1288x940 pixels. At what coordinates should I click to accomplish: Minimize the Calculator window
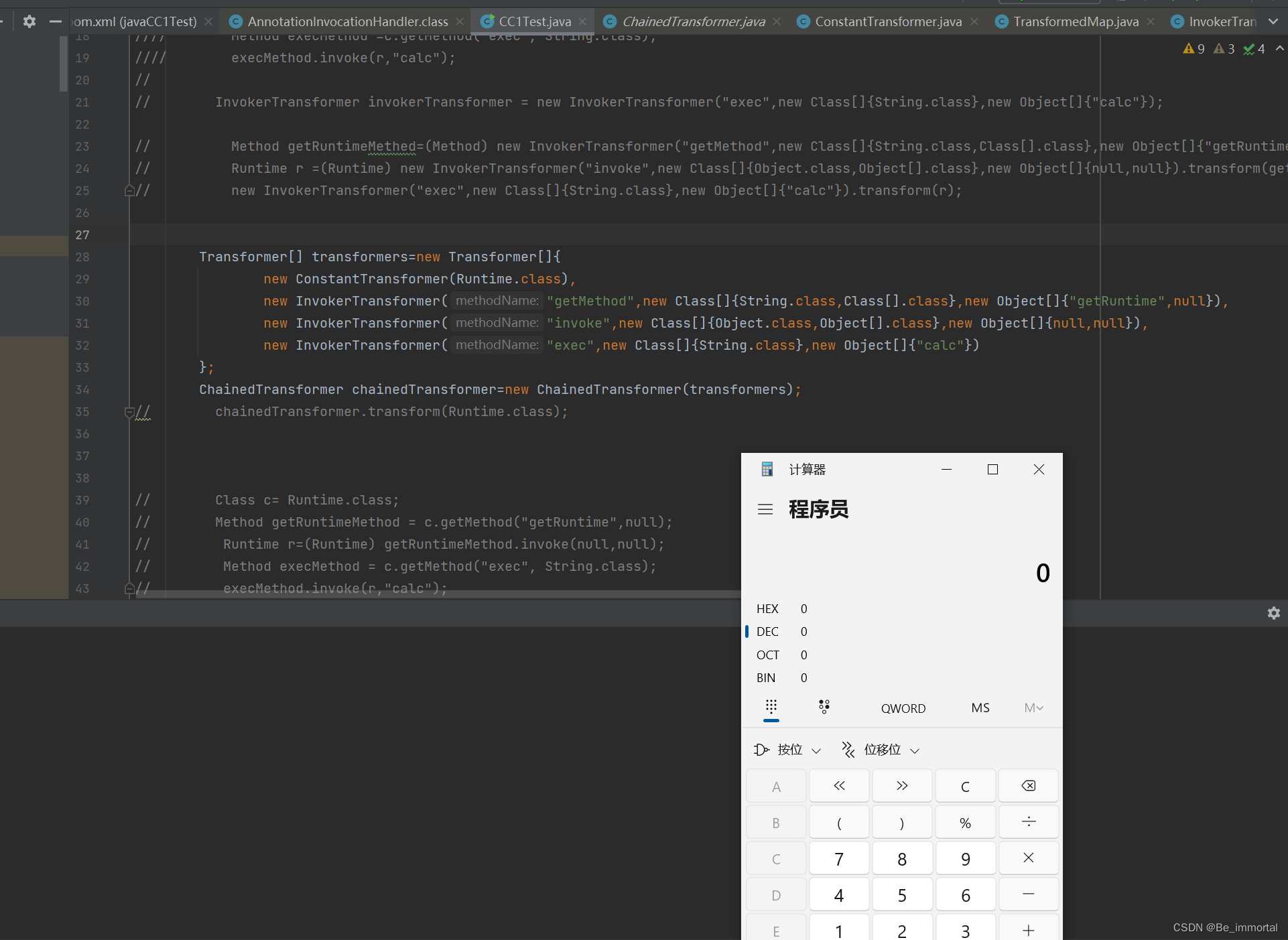(x=946, y=469)
